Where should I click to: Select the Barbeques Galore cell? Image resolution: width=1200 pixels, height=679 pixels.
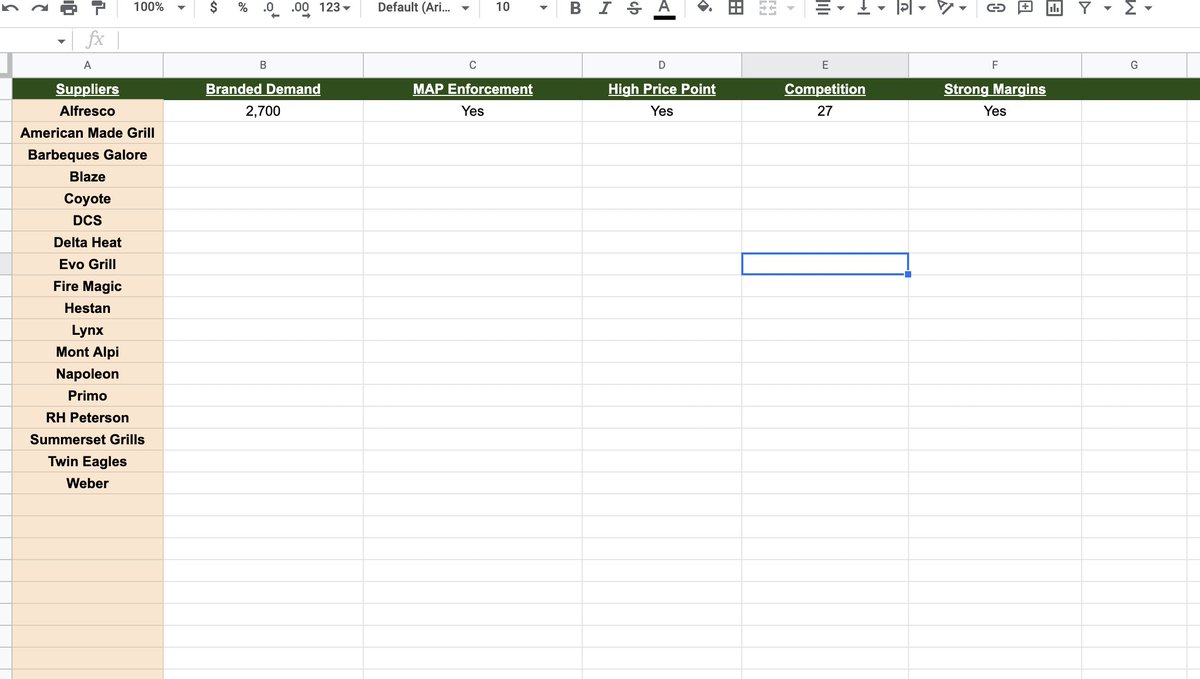tap(87, 155)
